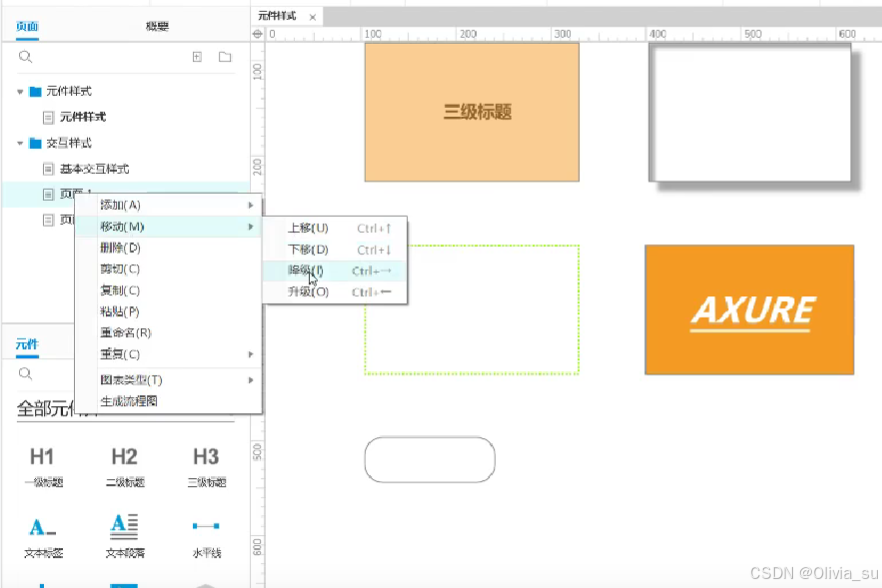
Task: Choose 删除(D) from the context menu
Action: (x=168, y=248)
